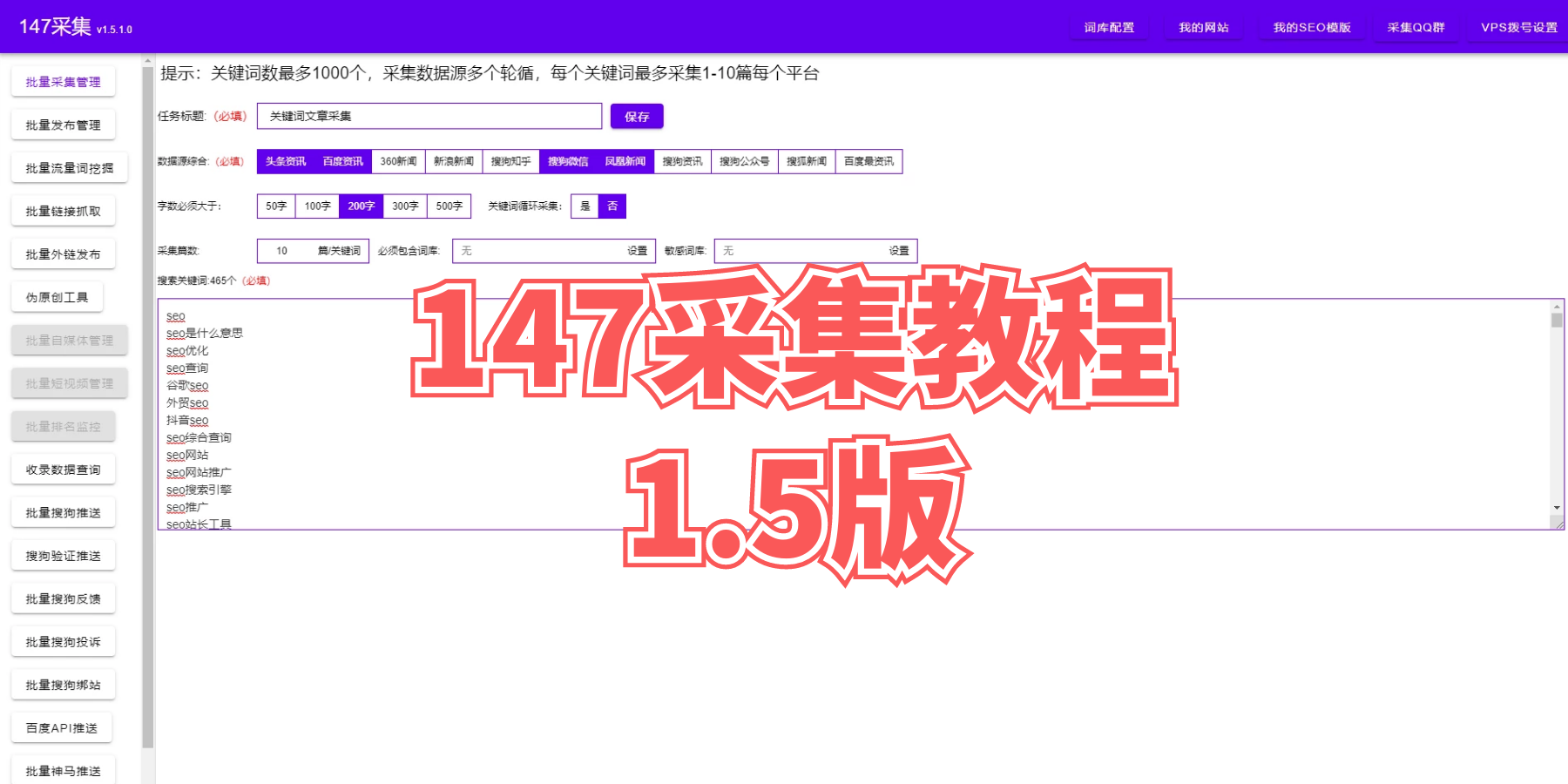Open 我的SEO模版 in top bar
The width and height of the screenshot is (1568, 784).
click(1312, 28)
